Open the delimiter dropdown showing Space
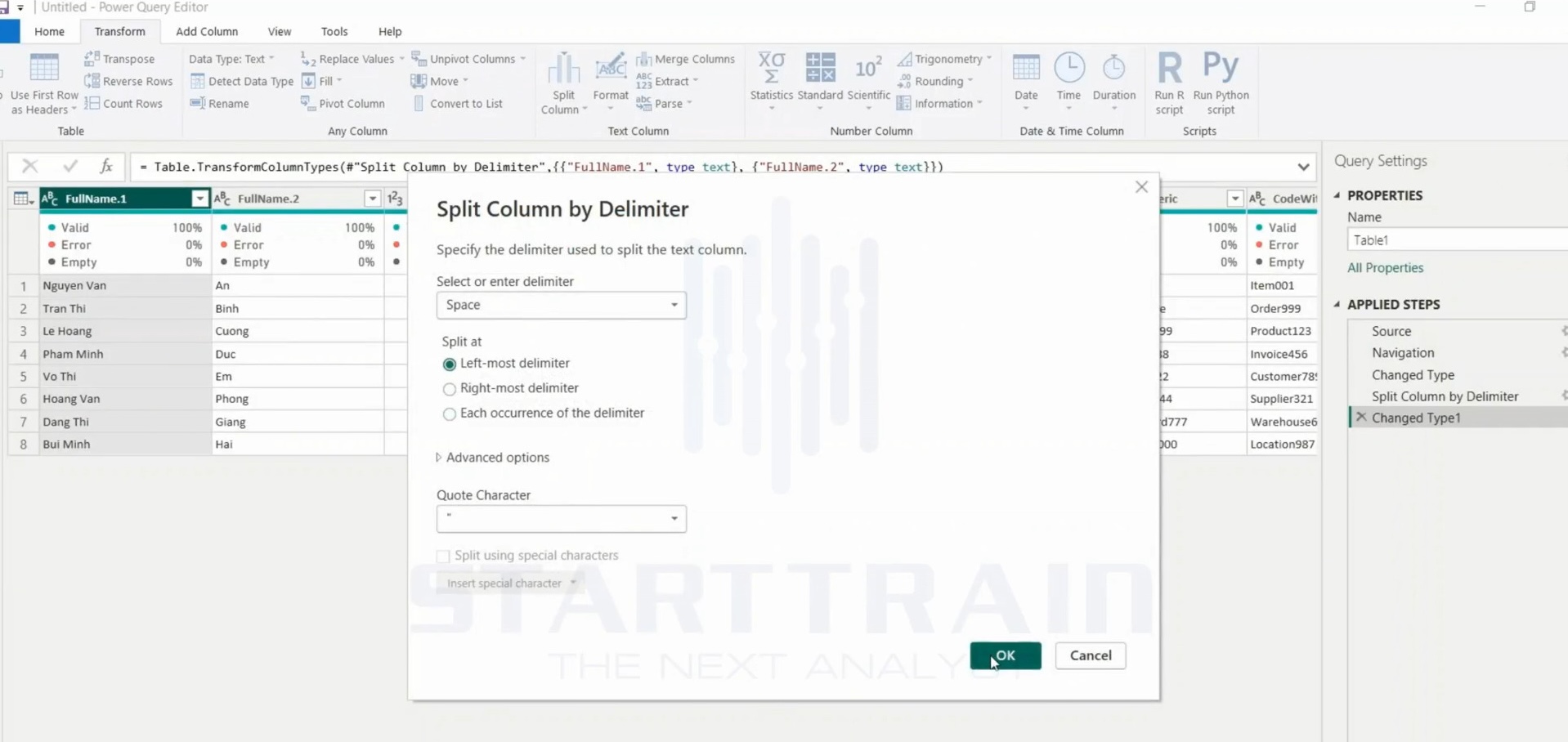The image size is (1568, 742). pyautogui.click(x=561, y=305)
